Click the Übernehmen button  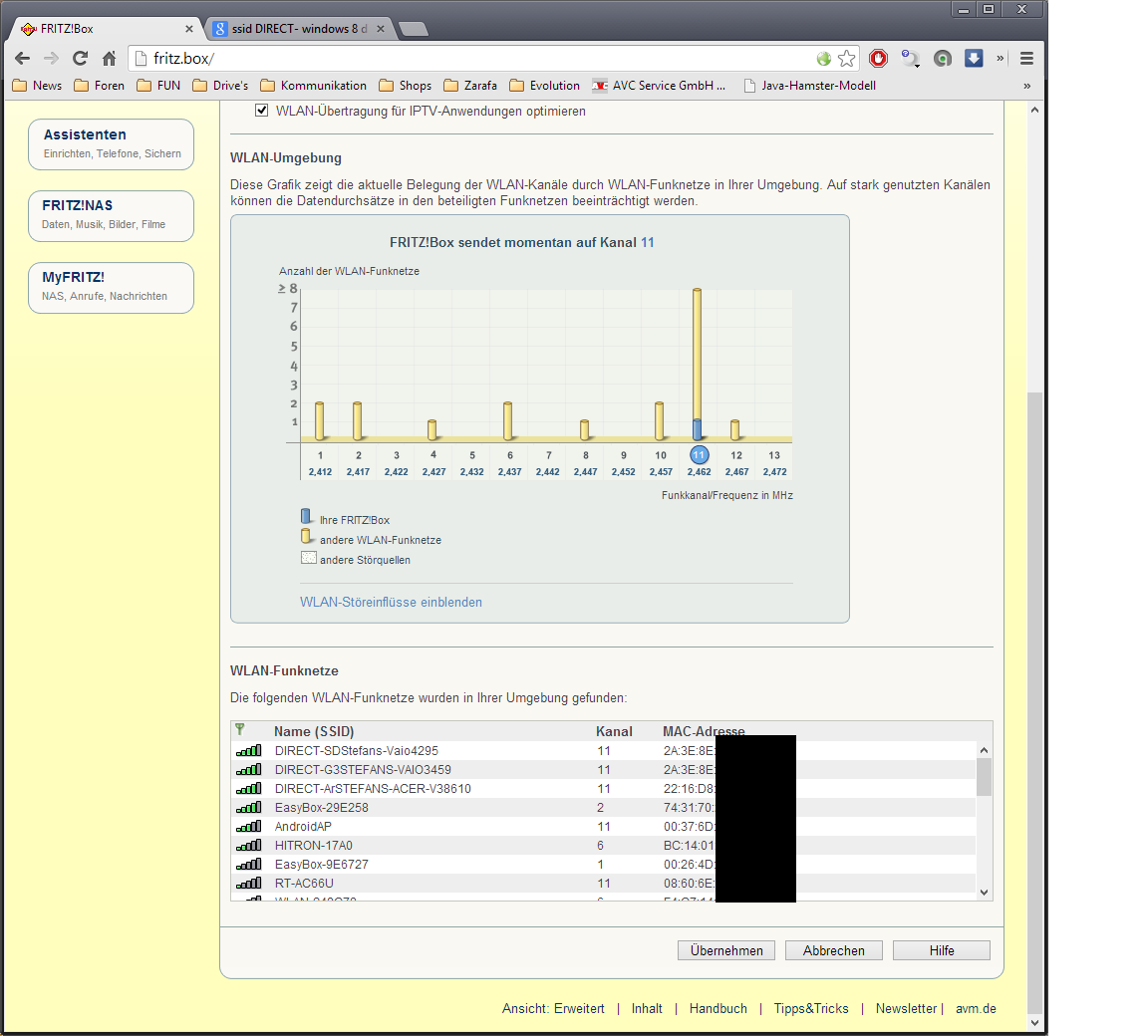pyautogui.click(x=726, y=950)
